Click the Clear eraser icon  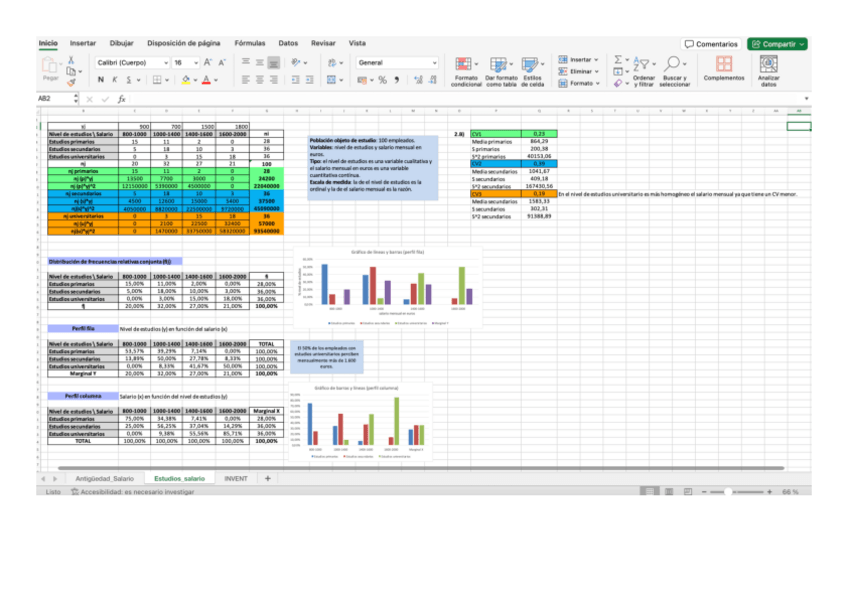pos(618,83)
